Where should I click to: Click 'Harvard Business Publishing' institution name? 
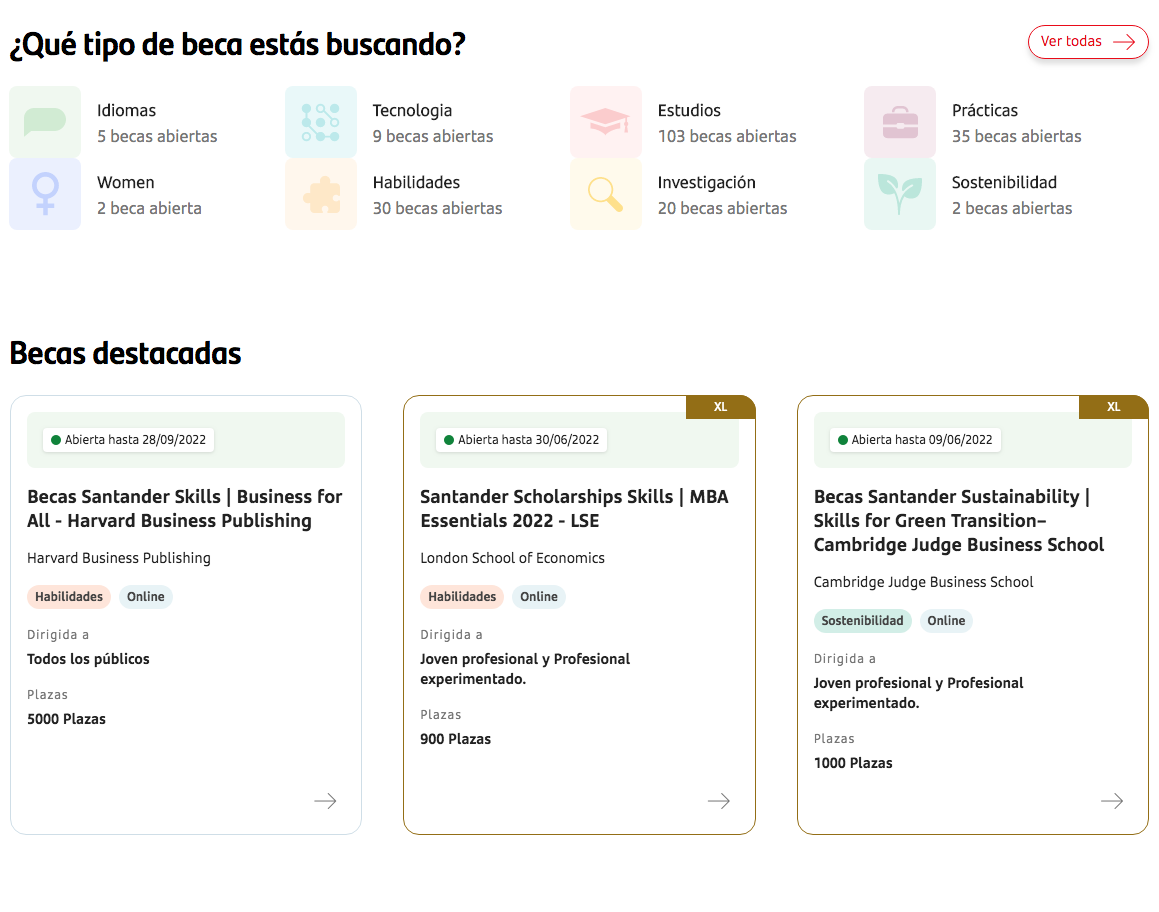coord(119,558)
